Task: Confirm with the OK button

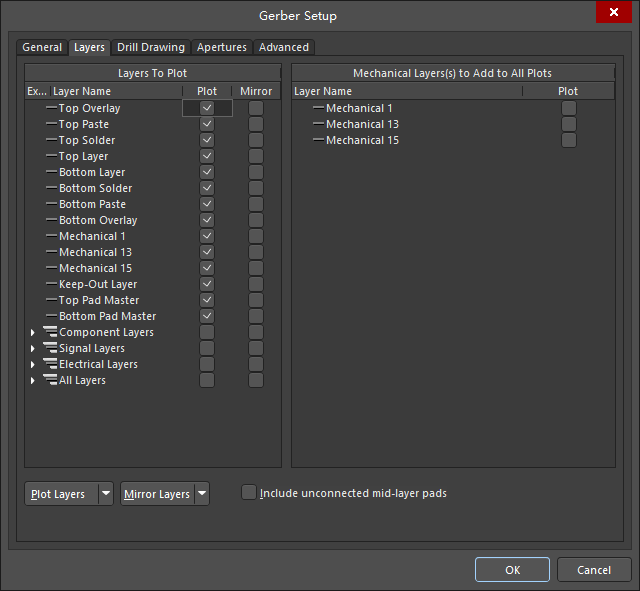Action: tap(512, 570)
